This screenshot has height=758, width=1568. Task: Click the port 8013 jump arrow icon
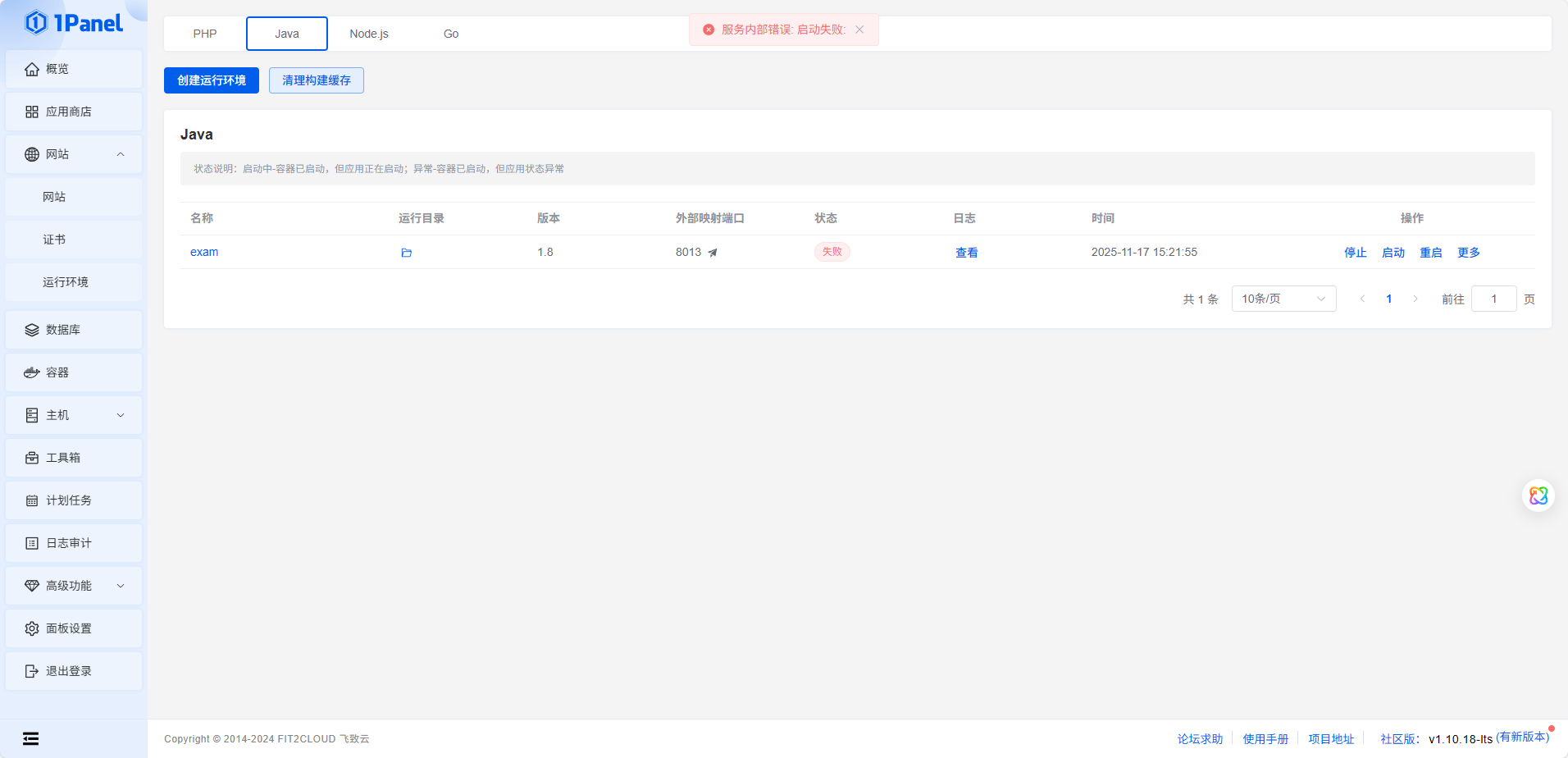713,253
